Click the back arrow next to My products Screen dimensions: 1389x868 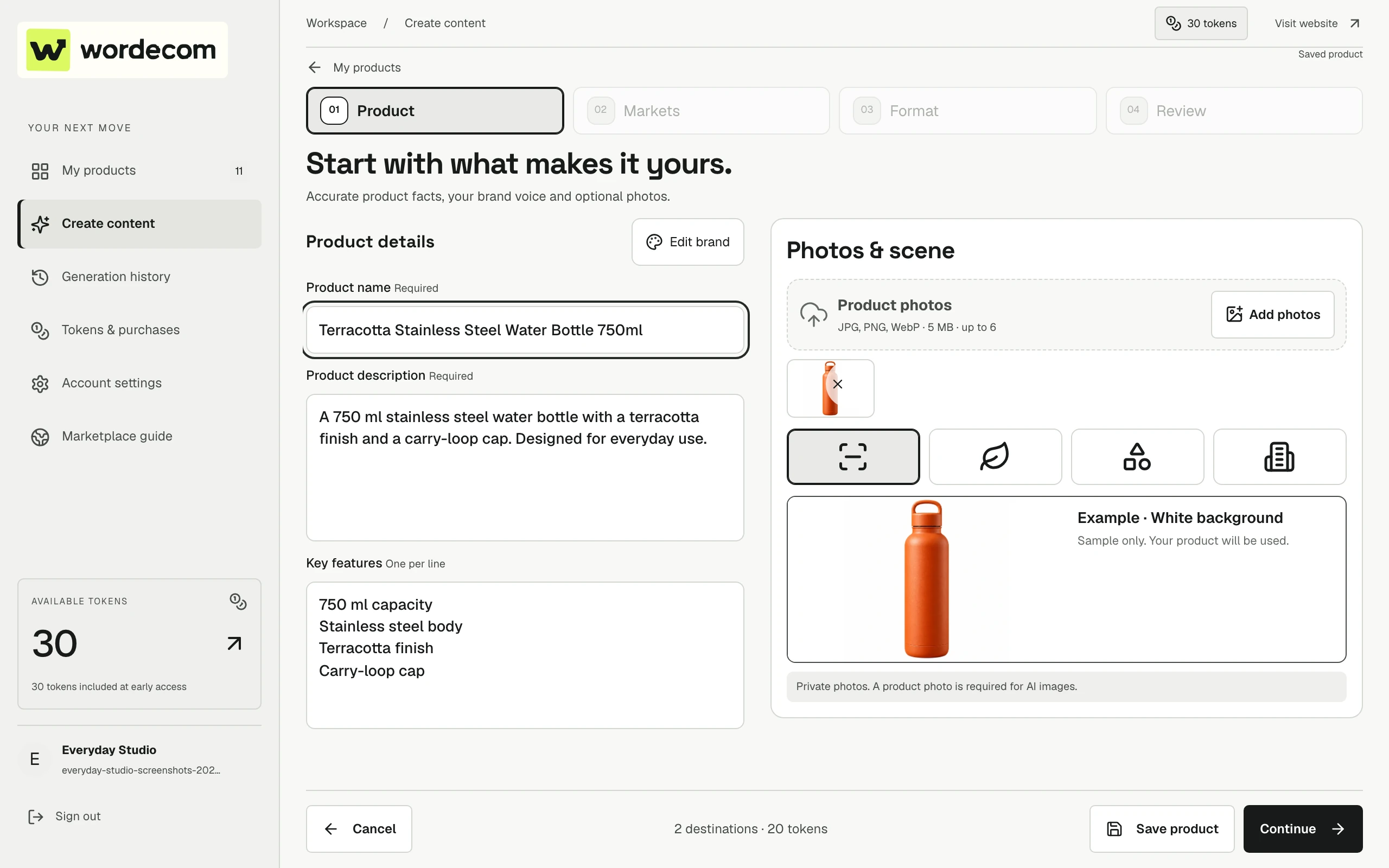[315, 68]
